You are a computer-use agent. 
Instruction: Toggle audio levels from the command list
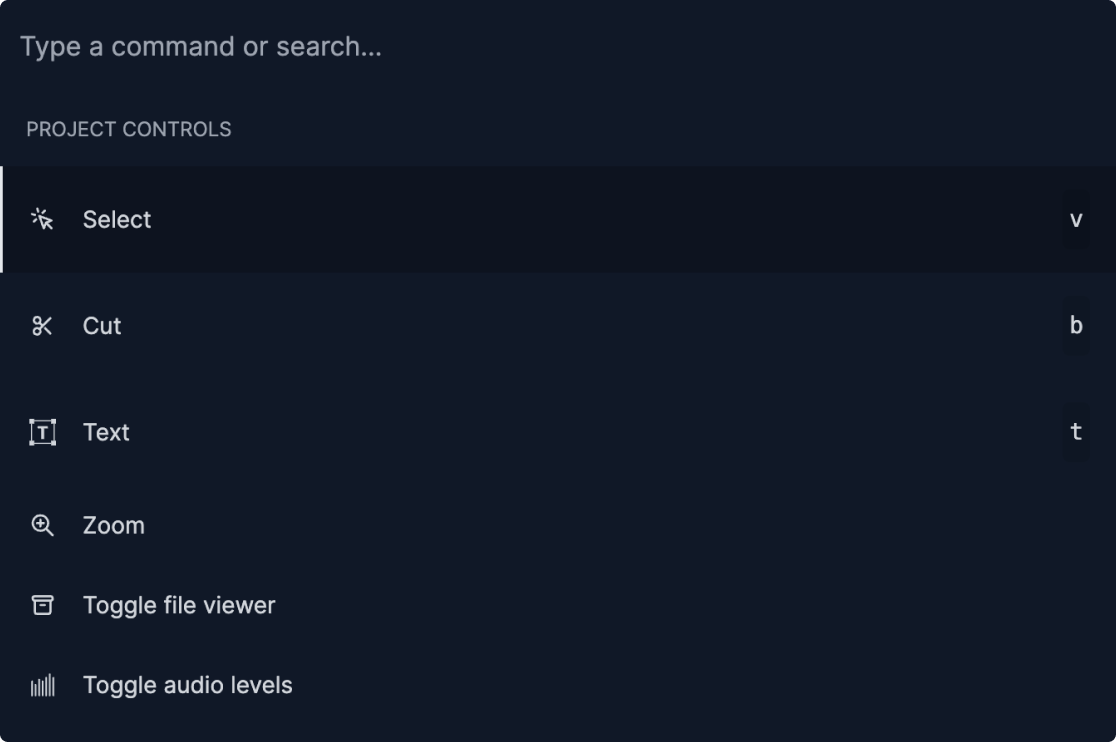188,685
